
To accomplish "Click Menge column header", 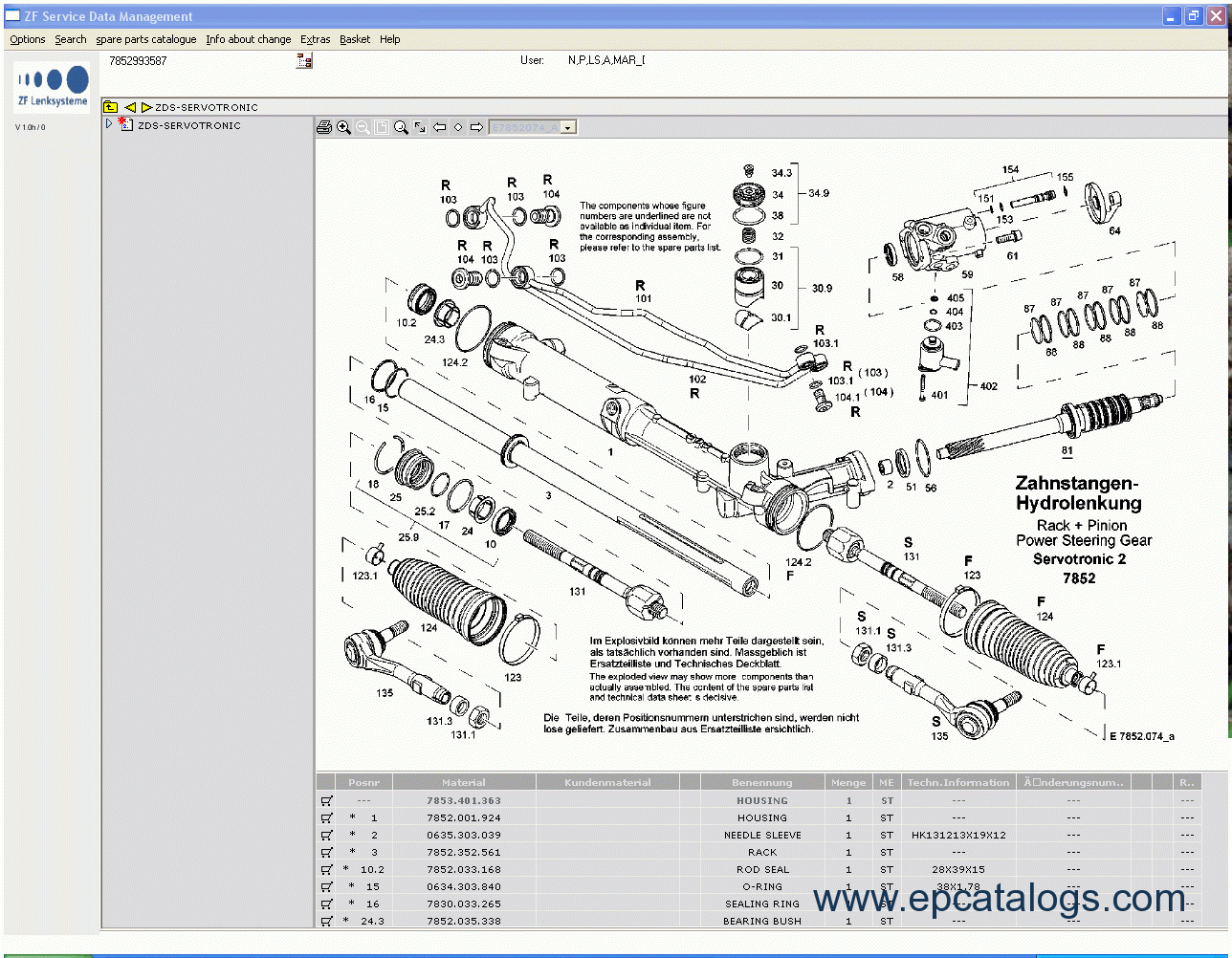I will tap(848, 782).
